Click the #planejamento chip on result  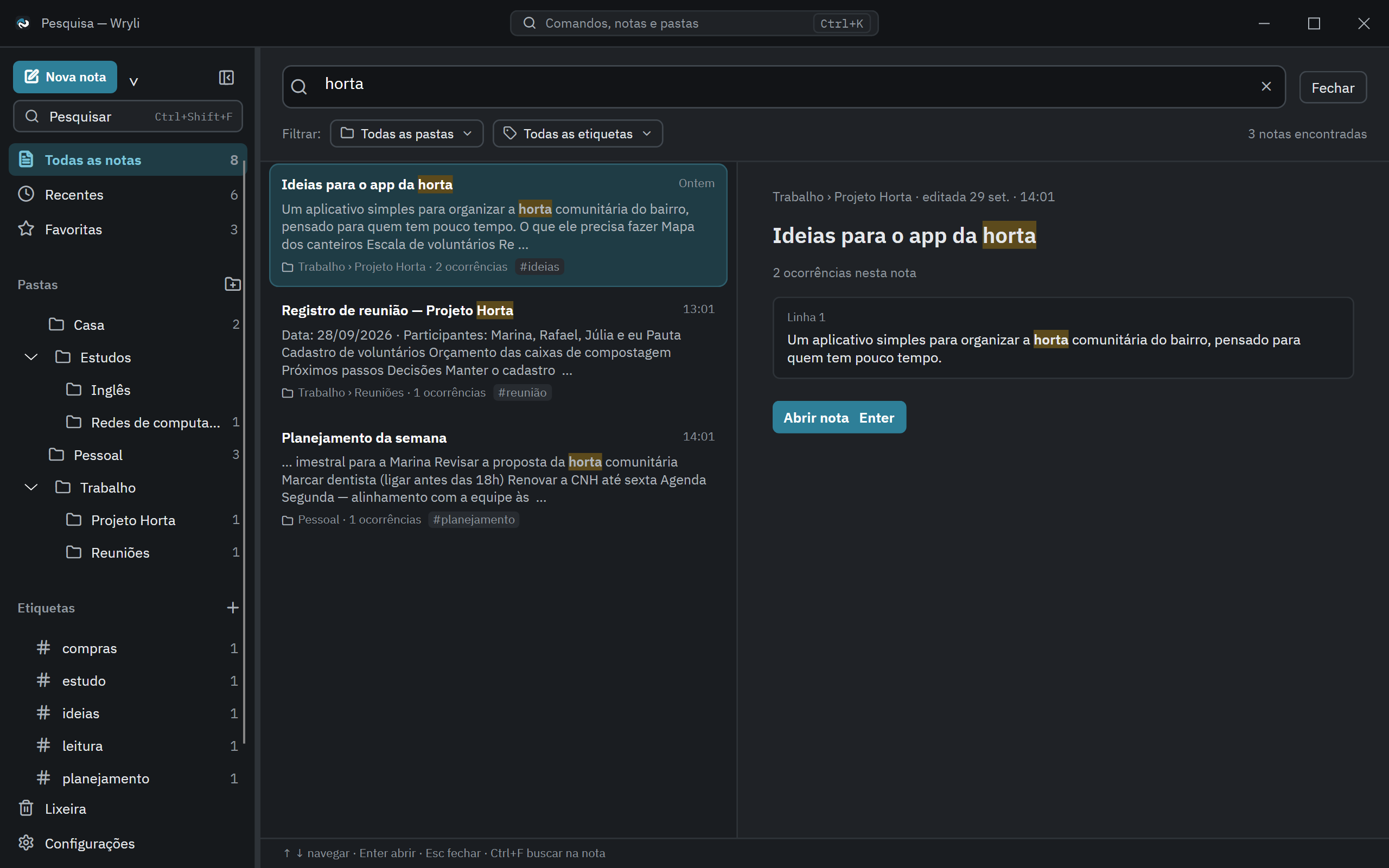click(x=474, y=520)
